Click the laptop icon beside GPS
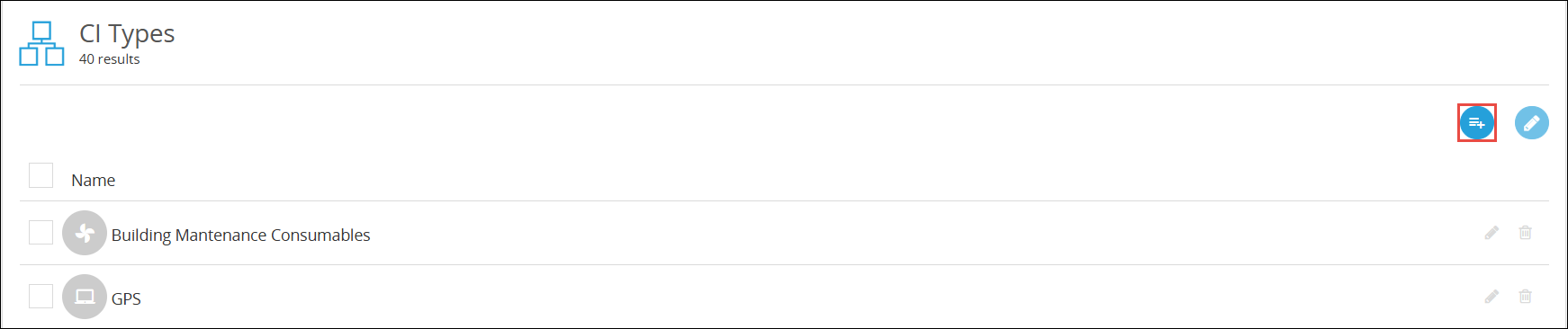 point(85,297)
